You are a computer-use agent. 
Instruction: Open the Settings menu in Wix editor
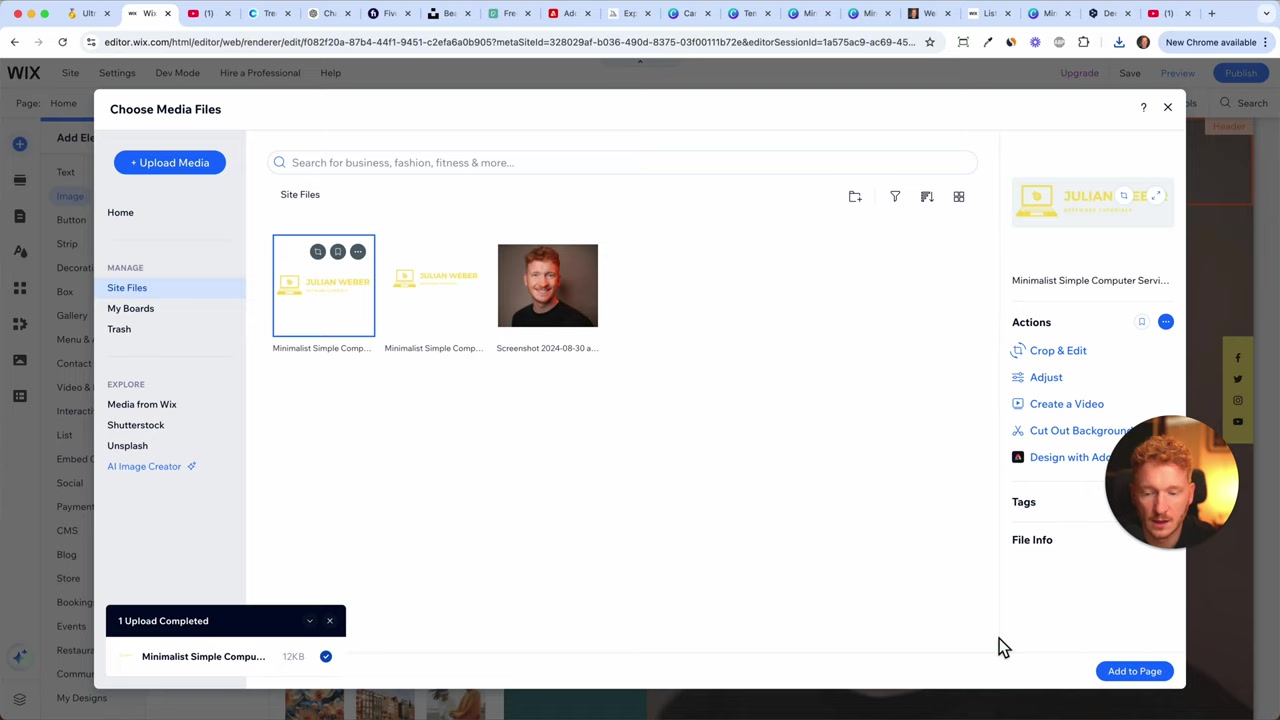117,73
